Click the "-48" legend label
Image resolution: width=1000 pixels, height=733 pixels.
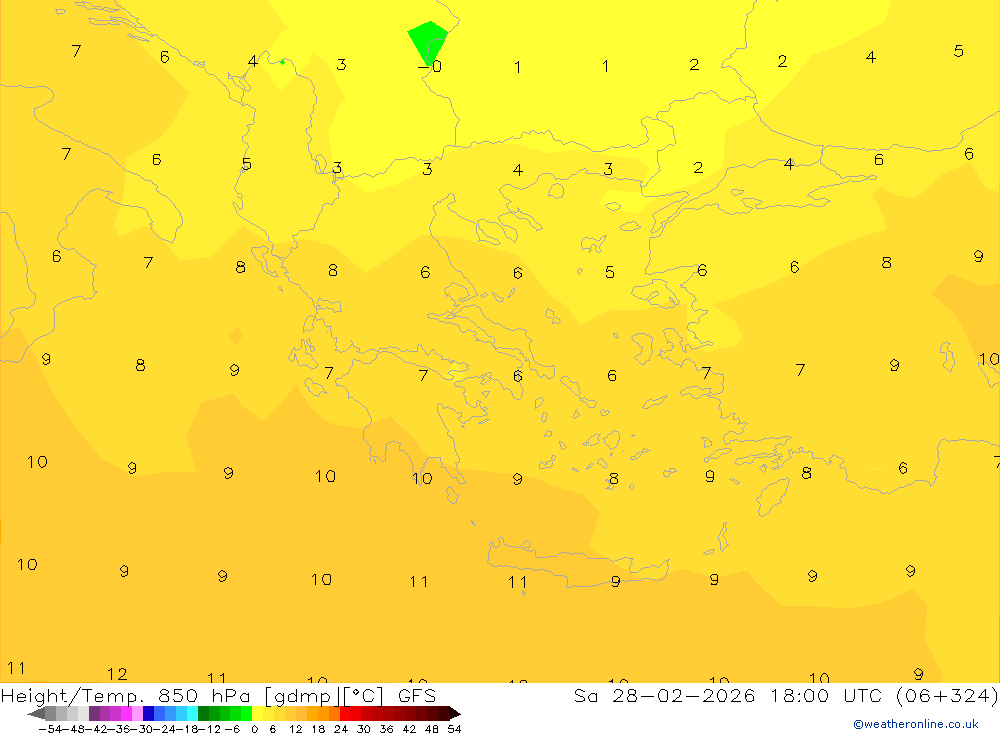(x=73, y=729)
